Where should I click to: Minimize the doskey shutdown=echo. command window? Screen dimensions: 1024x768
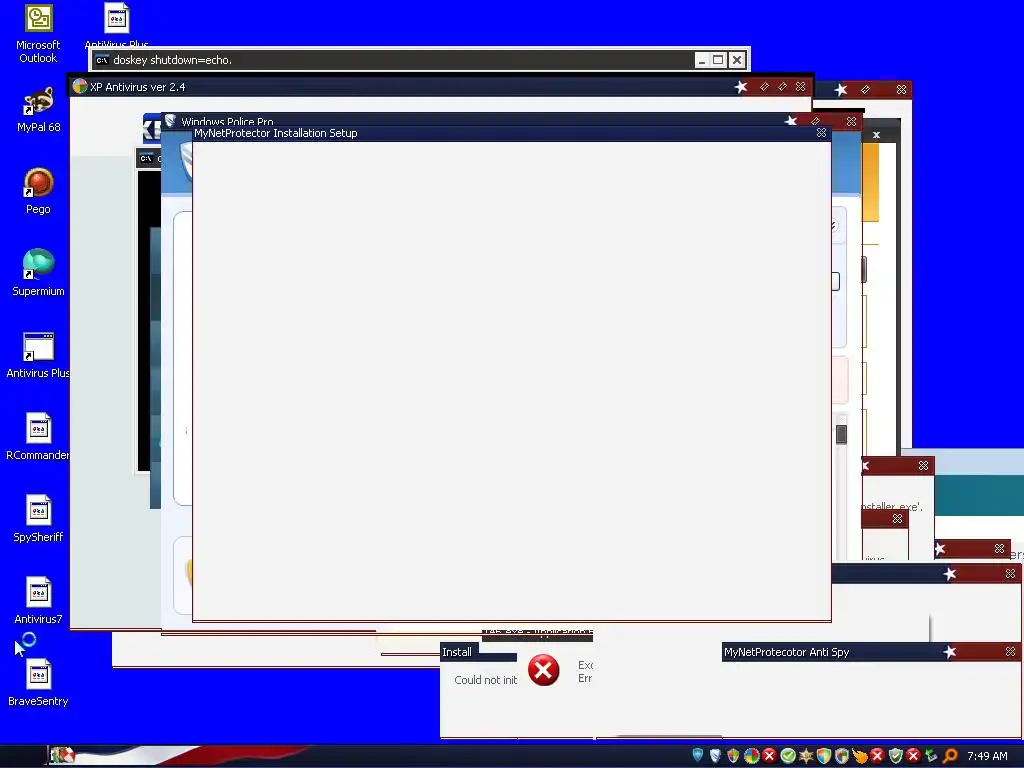pyautogui.click(x=701, y=60)
